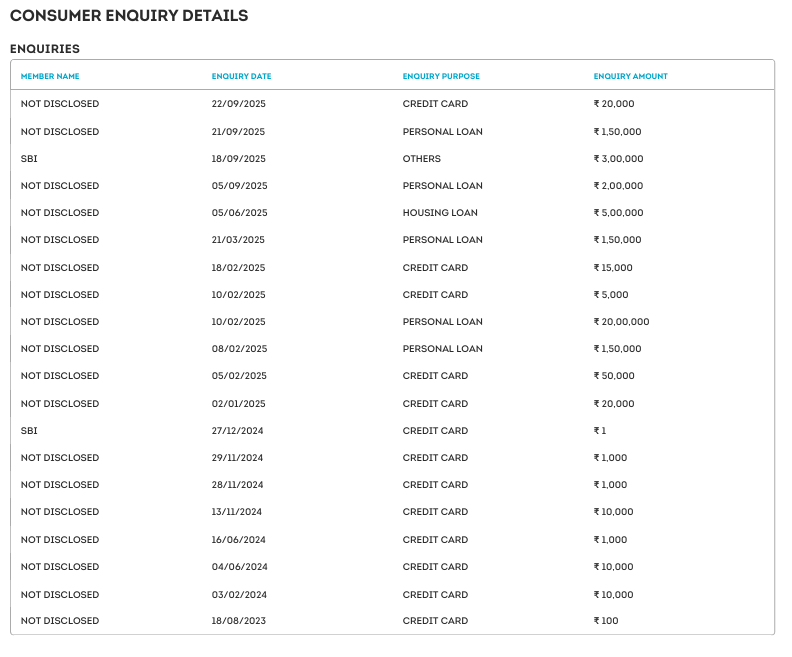The width and height of the screenshot is (792, 657).
Task: Click the Enquiry Purpose column header
Action: point(441,76)
